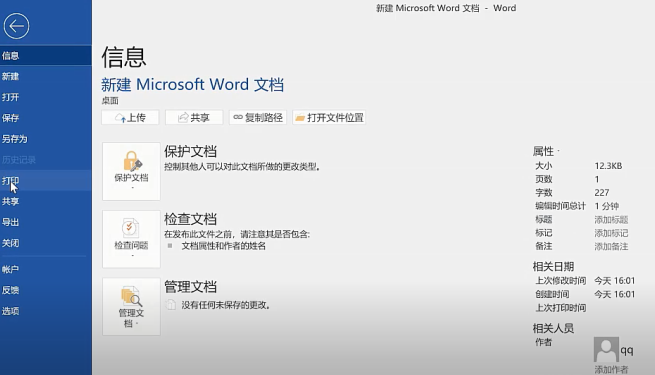Click the 上传 cloud upload button

[x=130, y=118]
